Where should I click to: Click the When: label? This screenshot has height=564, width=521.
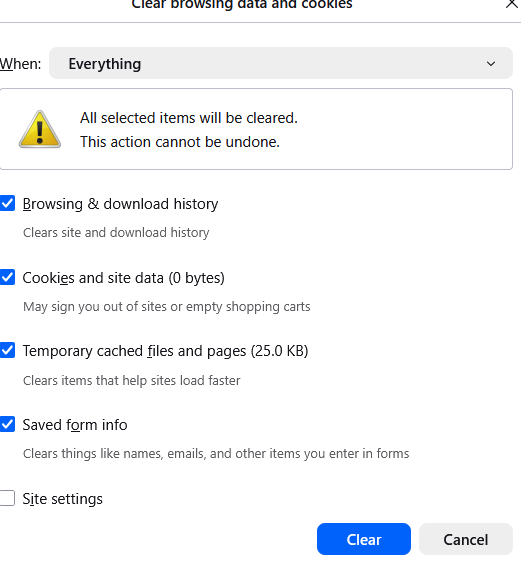(x=21, y=64)
